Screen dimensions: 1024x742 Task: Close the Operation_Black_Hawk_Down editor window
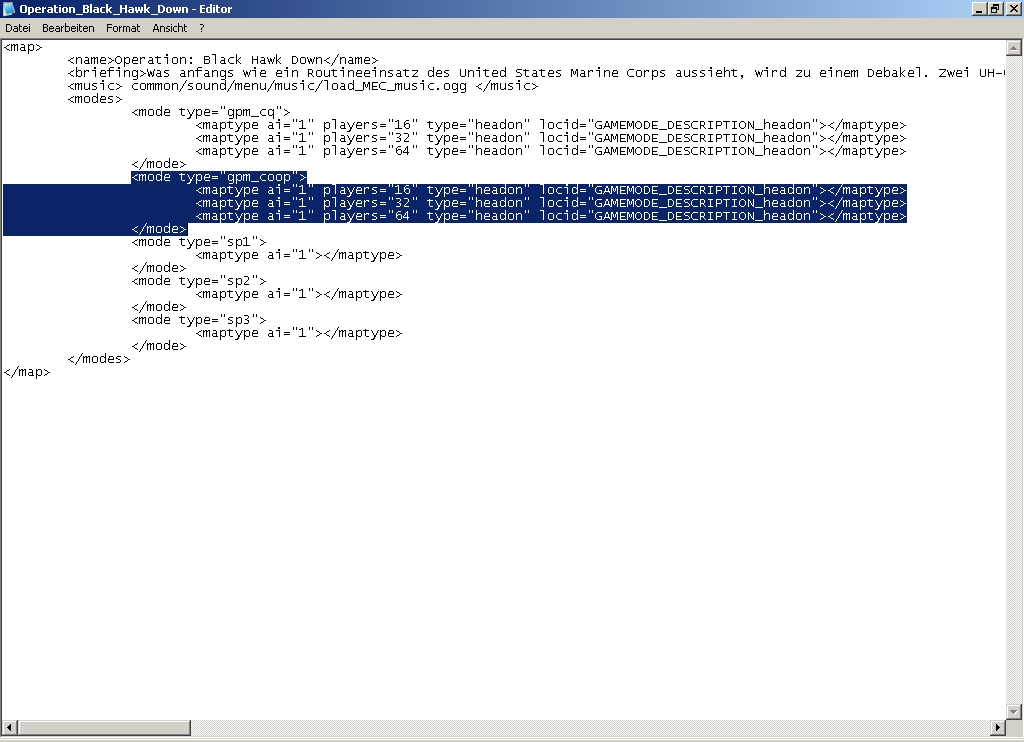click(x=1012, y=9)
